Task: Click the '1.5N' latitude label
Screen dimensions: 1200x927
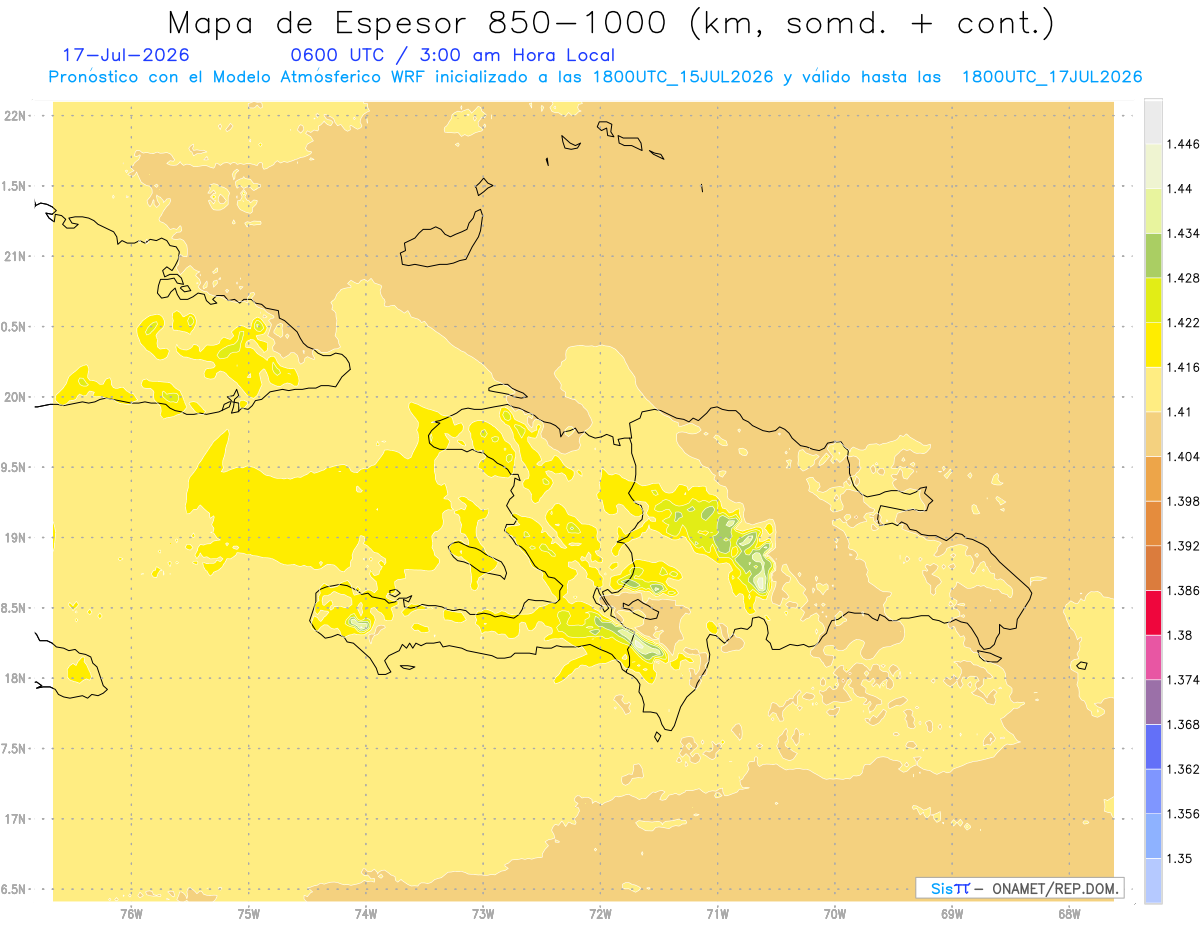Action: [15, 186]
